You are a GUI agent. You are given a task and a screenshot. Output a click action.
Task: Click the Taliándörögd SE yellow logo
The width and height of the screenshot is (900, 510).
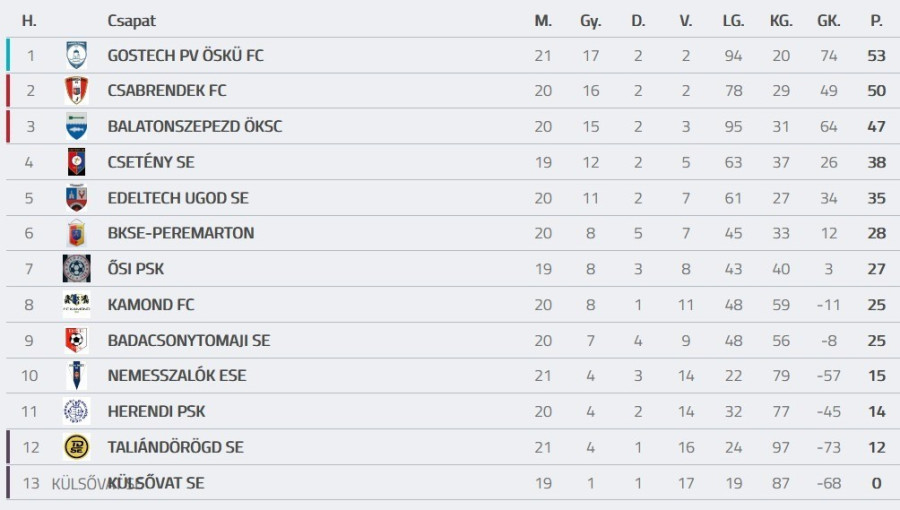coord(77,447)
